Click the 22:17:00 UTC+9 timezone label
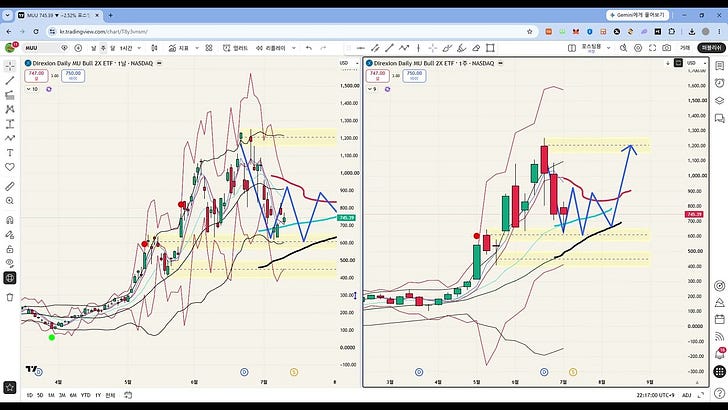The width and height of the screenshot is (728, 410). point(655,395)
